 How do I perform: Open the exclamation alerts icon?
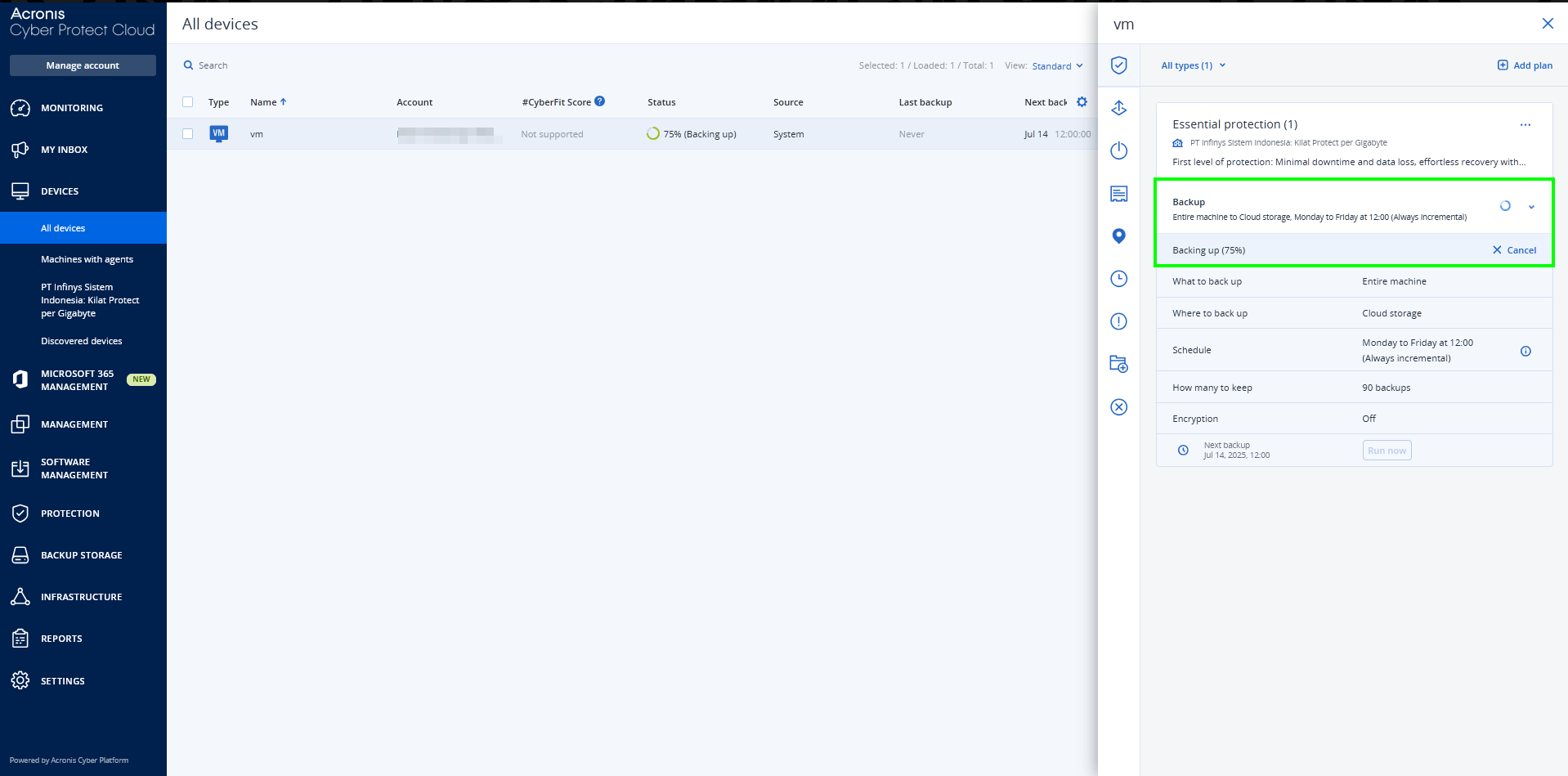[x=1118, y=321]
